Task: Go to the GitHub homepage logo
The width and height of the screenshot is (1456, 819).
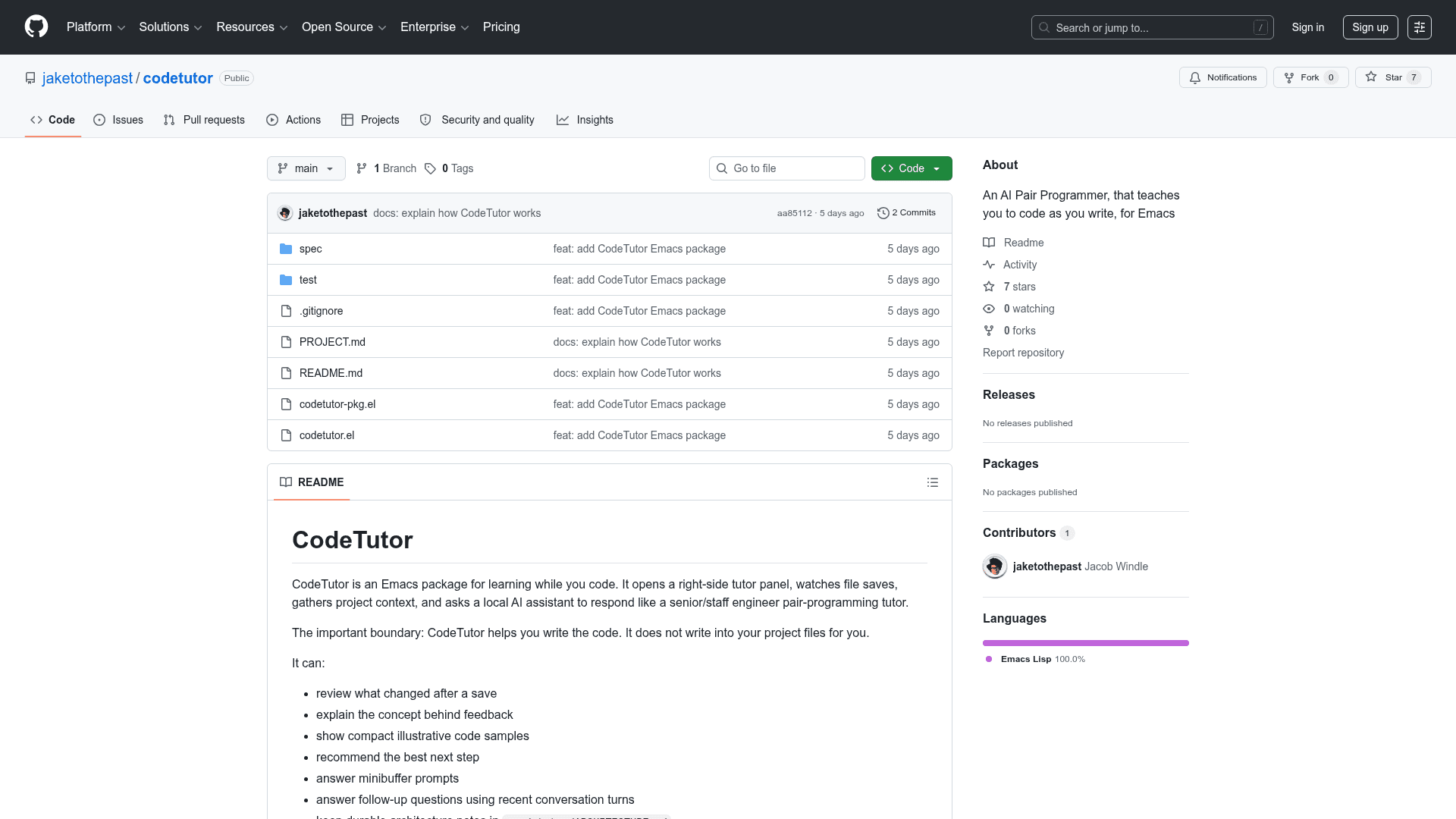Action: [36, 27]
